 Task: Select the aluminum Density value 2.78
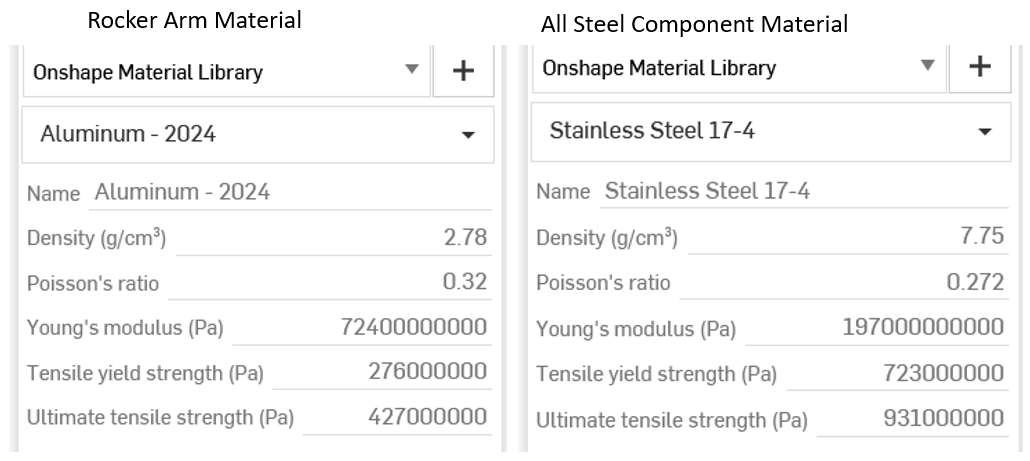[x=466, y=237]
